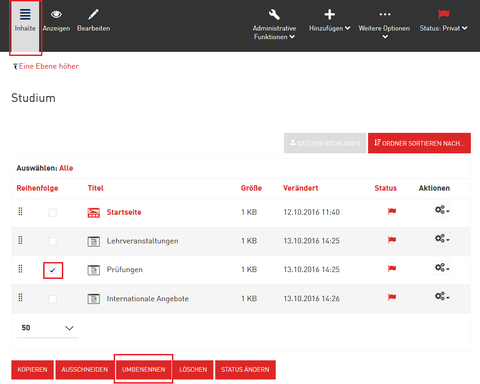
Task: Grab the drag handle of Prüfungen row
Action: point(20,269)
